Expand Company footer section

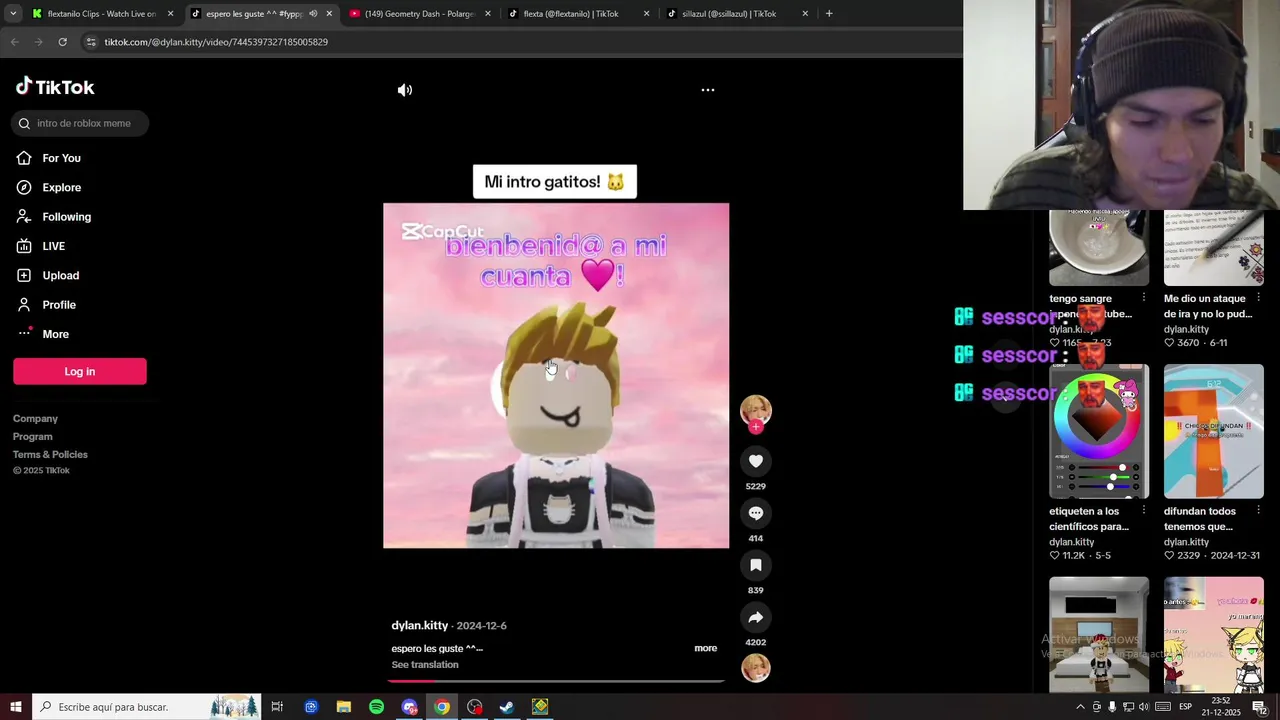tap(35, 419)
